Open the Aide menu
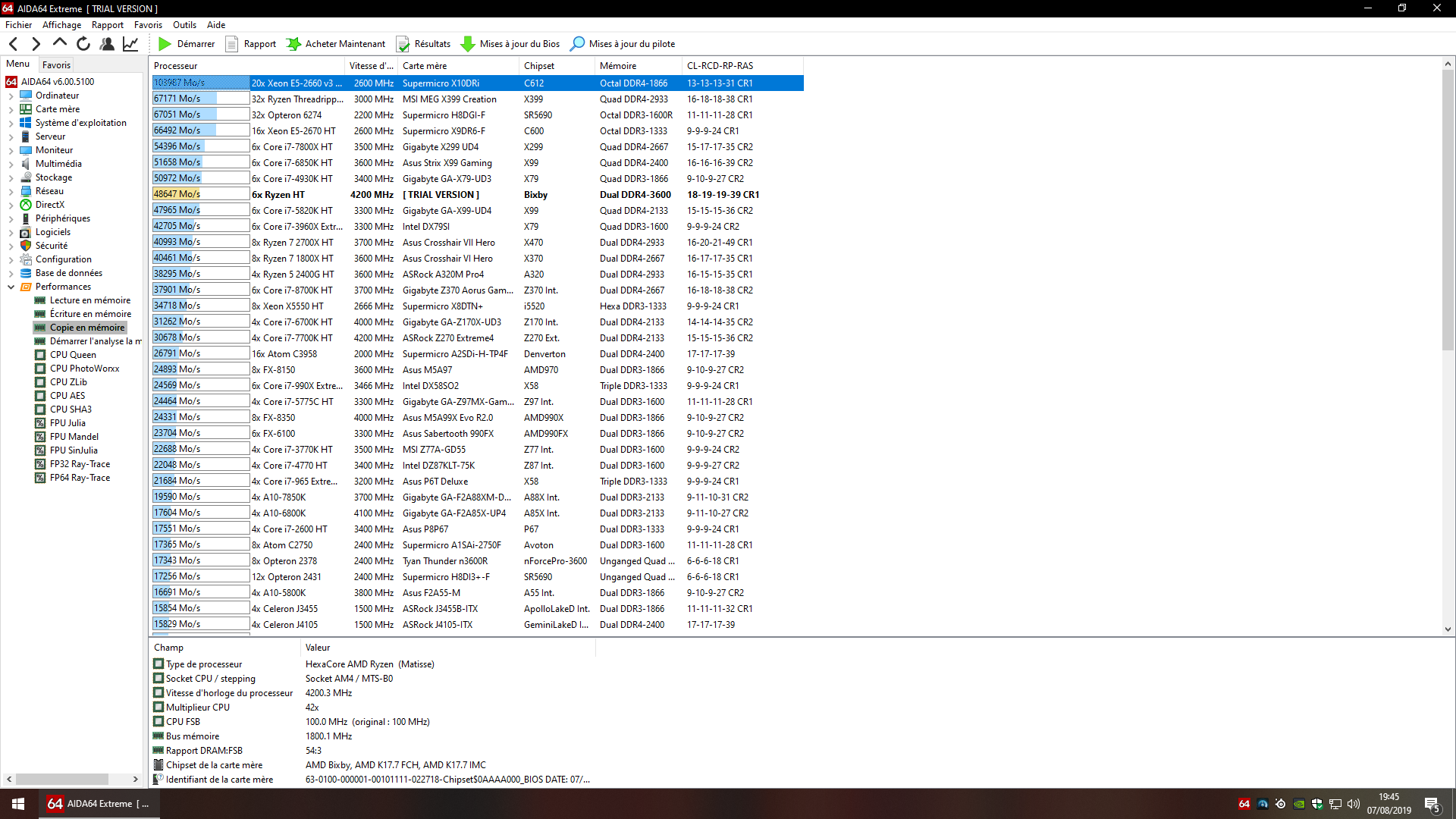Image resolution: width=1456 pixels, height=819 pixels. tap(216, 25)
